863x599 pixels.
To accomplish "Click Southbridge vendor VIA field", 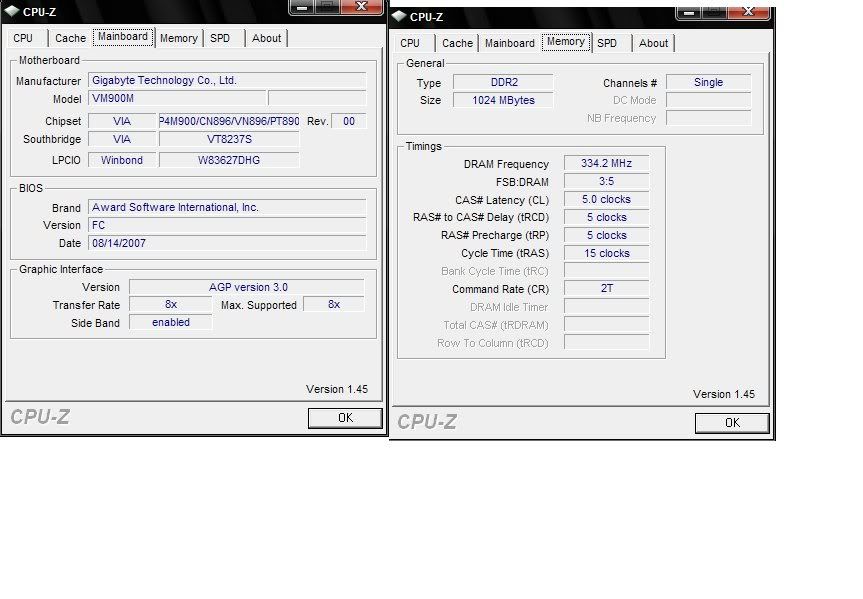I will pyautogui.click(x=122, y=139).
